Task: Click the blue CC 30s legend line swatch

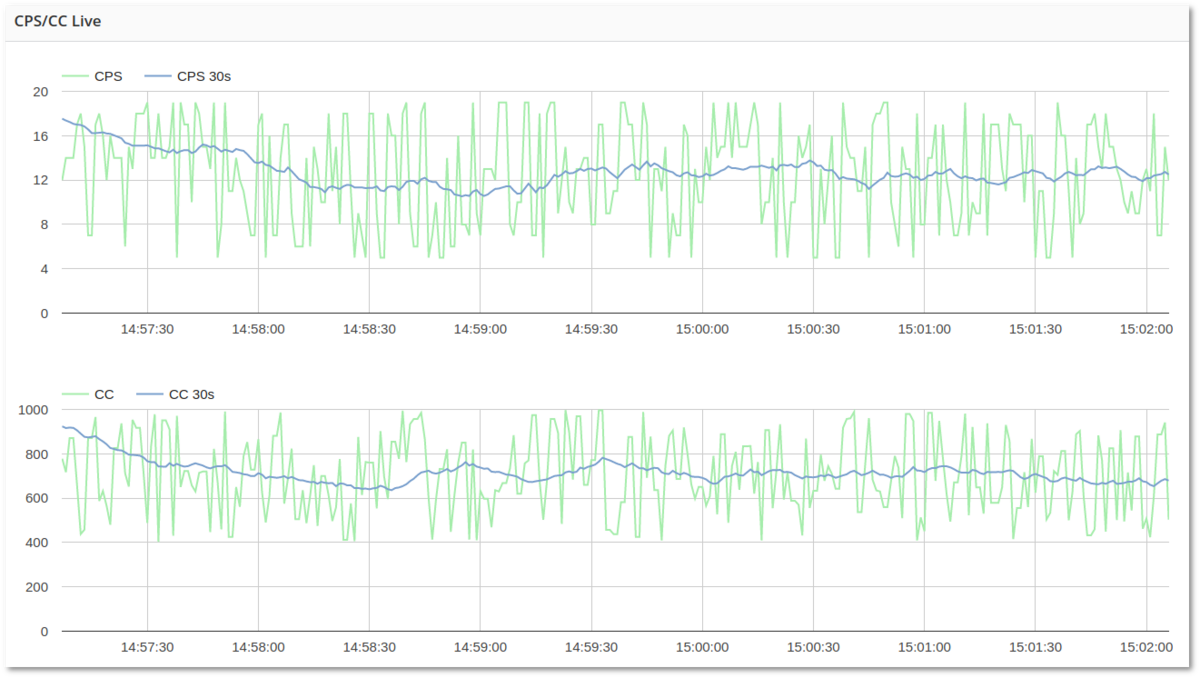Action: (x=151, y=394)
